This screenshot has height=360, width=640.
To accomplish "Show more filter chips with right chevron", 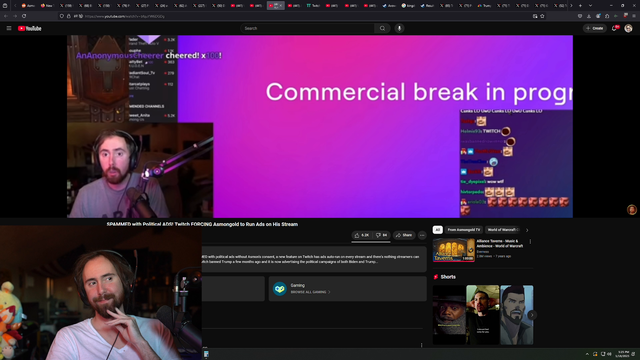I will click(x=527, y=230).
